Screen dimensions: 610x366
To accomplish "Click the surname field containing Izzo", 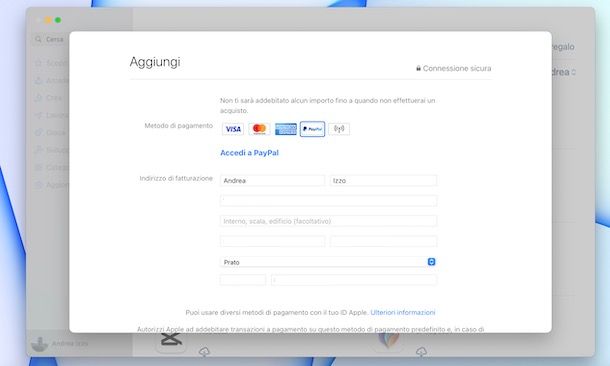I will (x=383, y=180).
